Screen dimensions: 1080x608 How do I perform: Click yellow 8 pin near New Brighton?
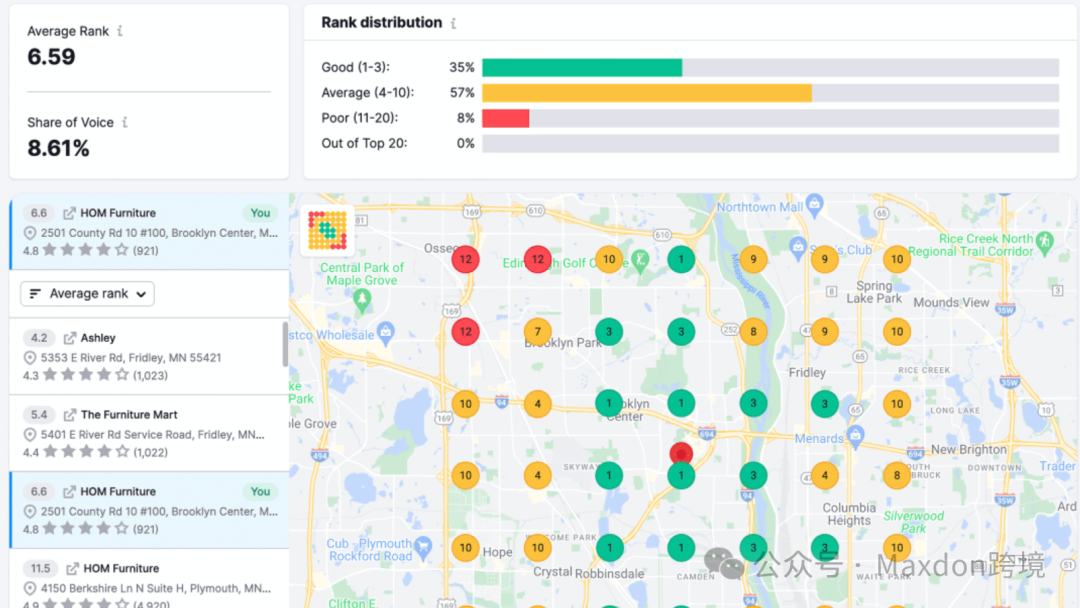click(x=896, y=476)
